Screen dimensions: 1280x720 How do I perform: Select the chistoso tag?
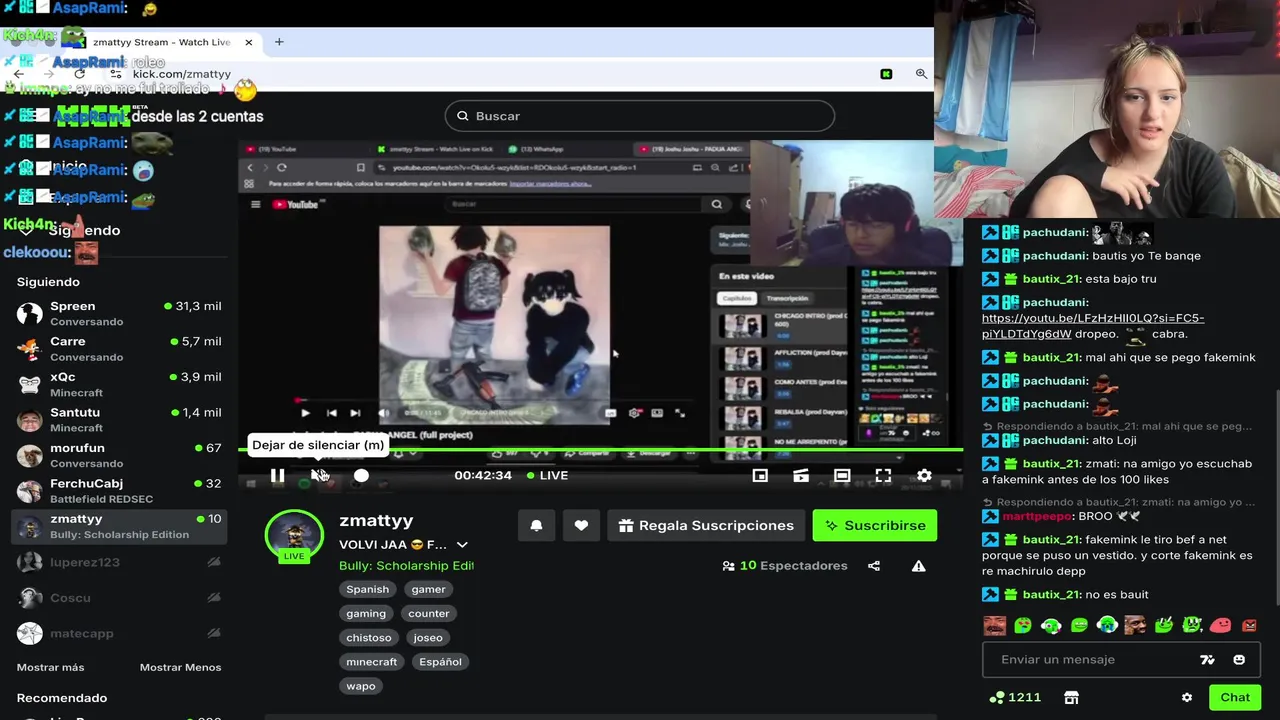[369, 638]
